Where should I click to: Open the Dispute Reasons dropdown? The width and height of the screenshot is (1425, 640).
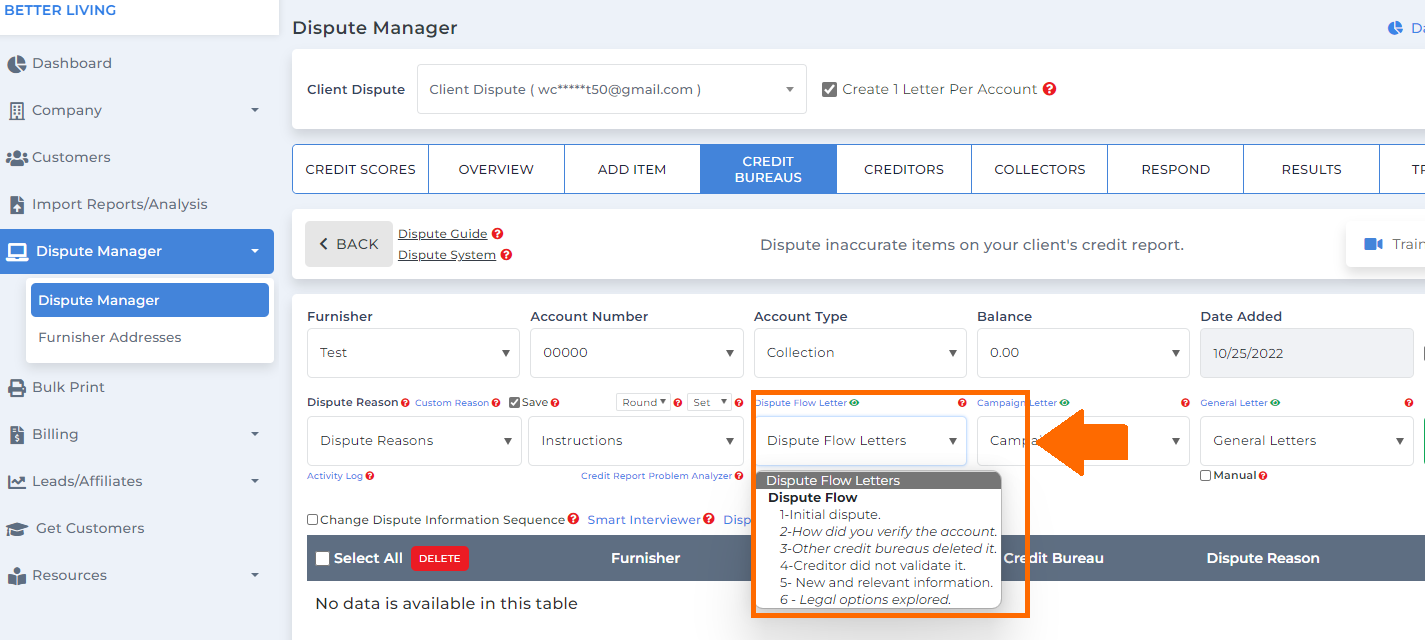point(414,441)
